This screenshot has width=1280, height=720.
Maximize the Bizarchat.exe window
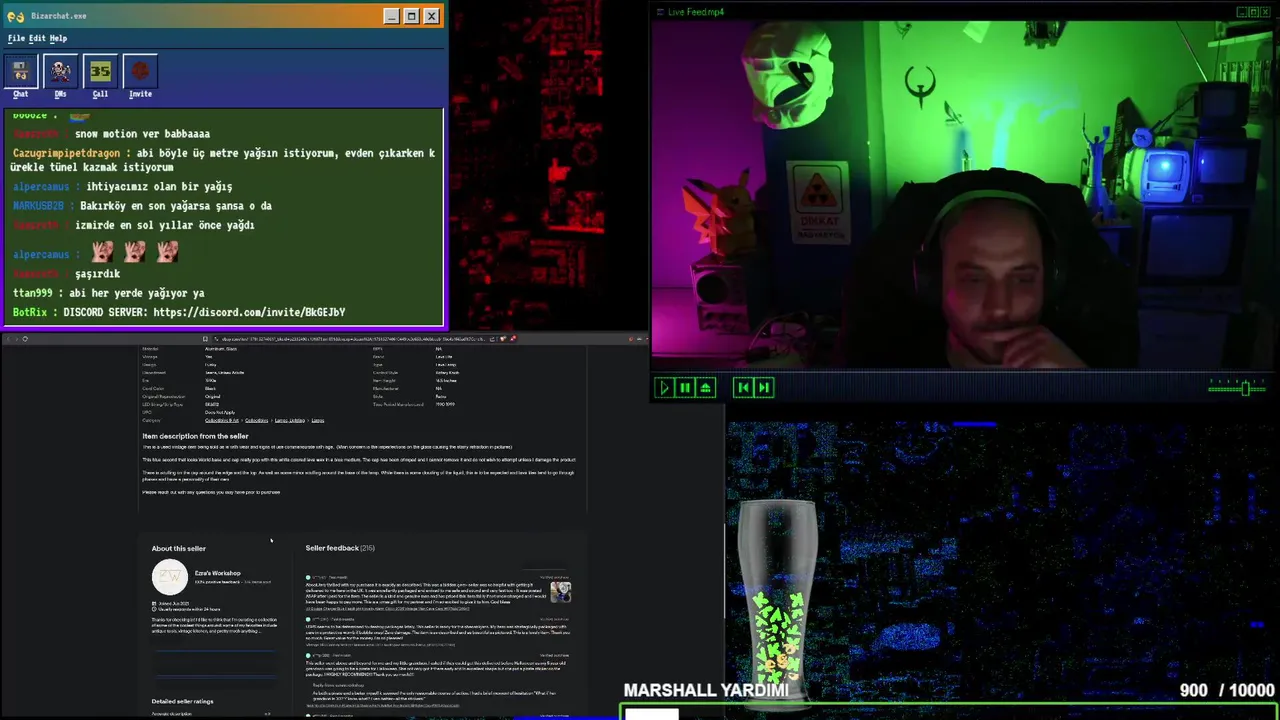click(411, 16)
